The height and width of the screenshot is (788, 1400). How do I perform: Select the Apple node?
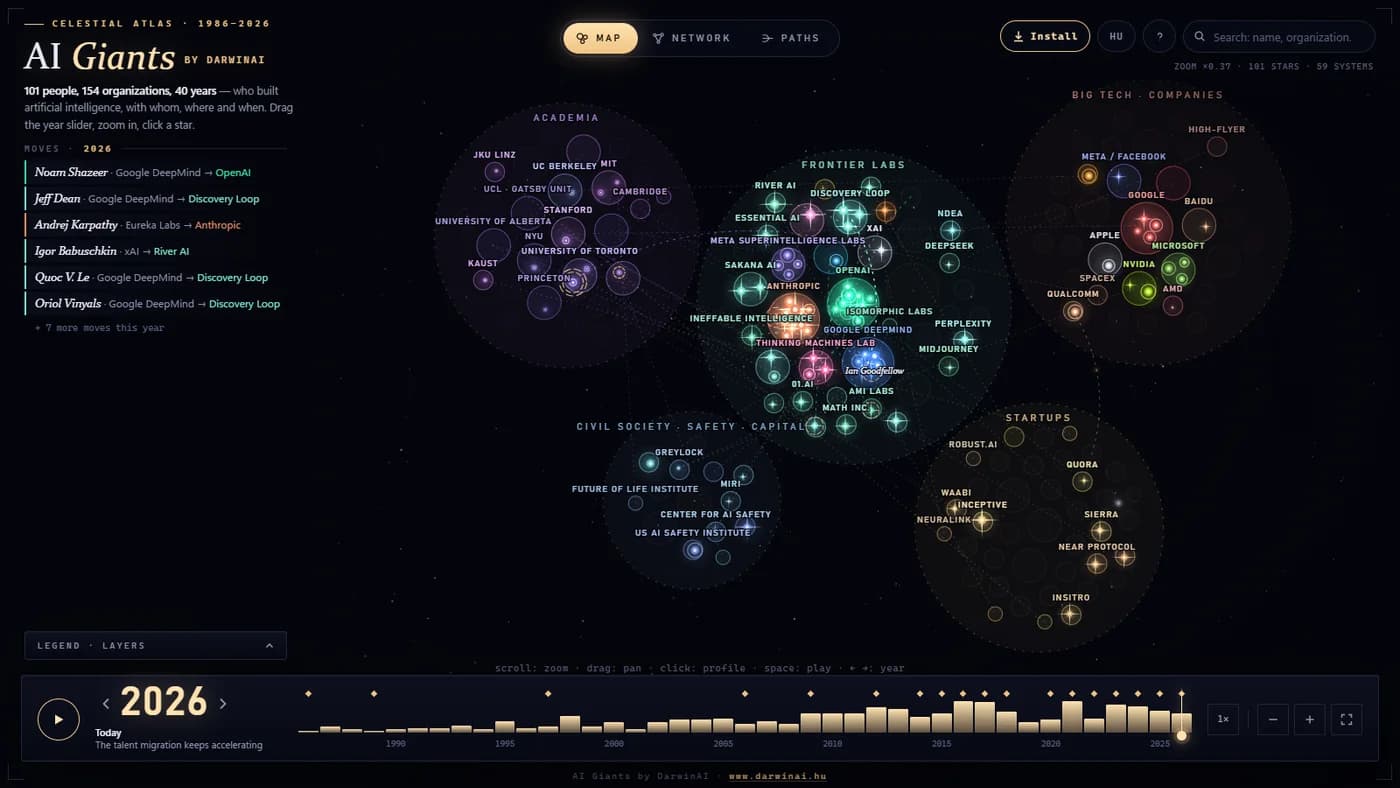point(1105,259)
